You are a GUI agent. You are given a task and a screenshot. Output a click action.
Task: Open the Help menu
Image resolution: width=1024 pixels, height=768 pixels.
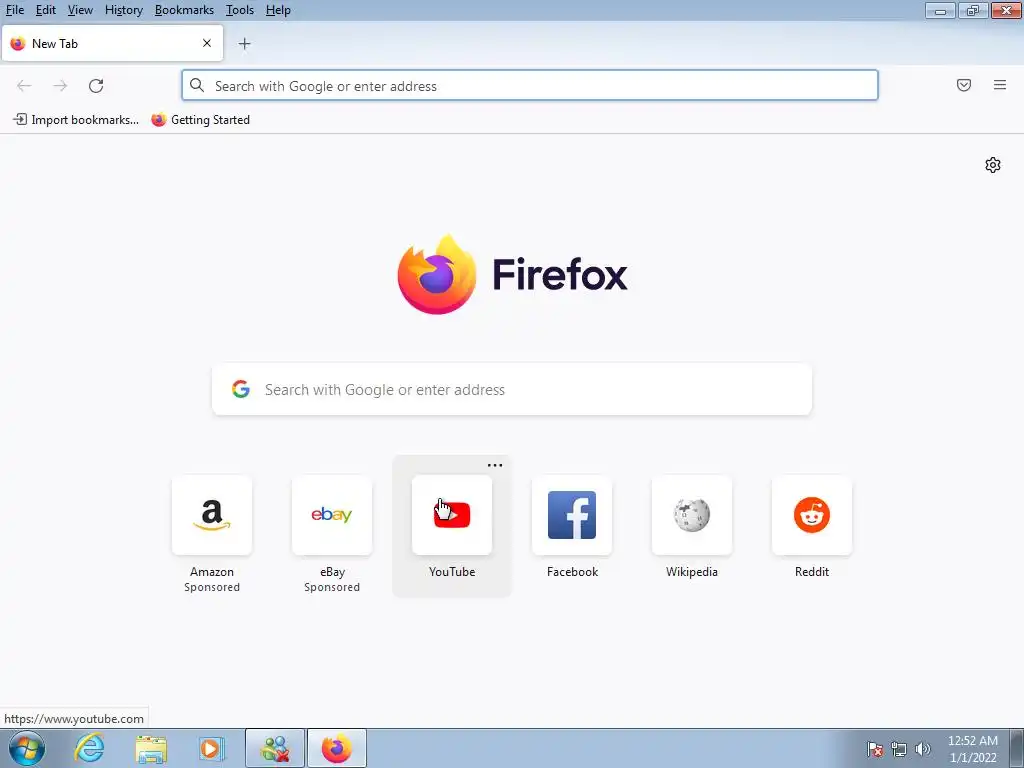point(278,10)
